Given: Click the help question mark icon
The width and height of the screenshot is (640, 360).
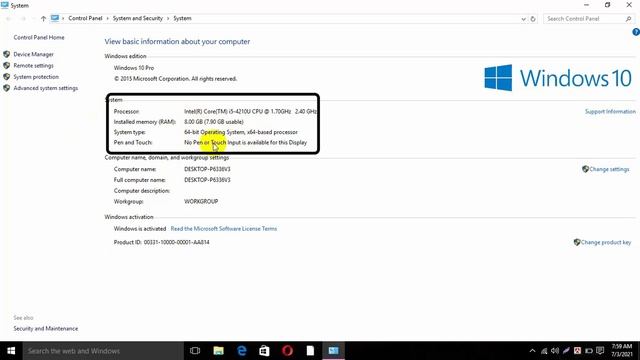Looking at the screenshot, I should (x=636, y=32).
